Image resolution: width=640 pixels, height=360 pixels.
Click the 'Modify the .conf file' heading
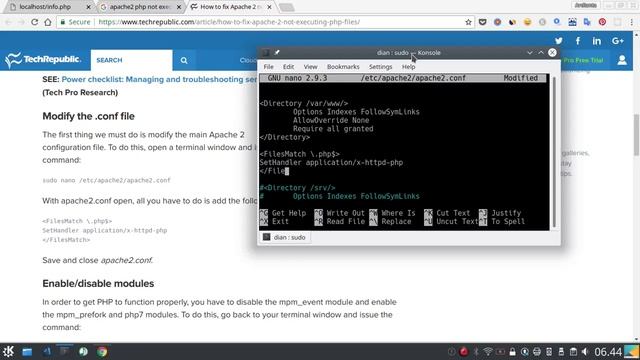tap(89, 116)
